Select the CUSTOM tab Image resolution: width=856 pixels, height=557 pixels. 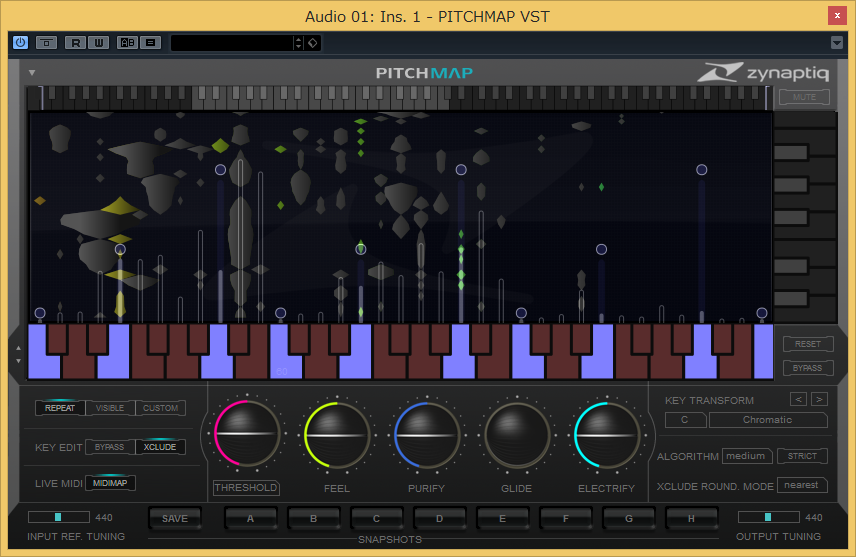tap(160, 408)
